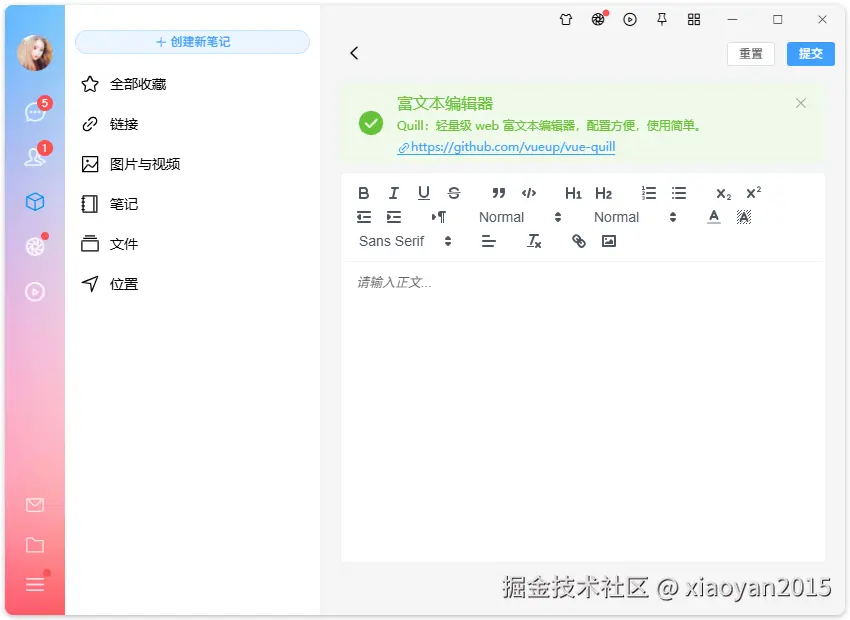Dismiss the 富文本编辑器 notification banner
Screen dimensions: 850x620
(801, 103)
